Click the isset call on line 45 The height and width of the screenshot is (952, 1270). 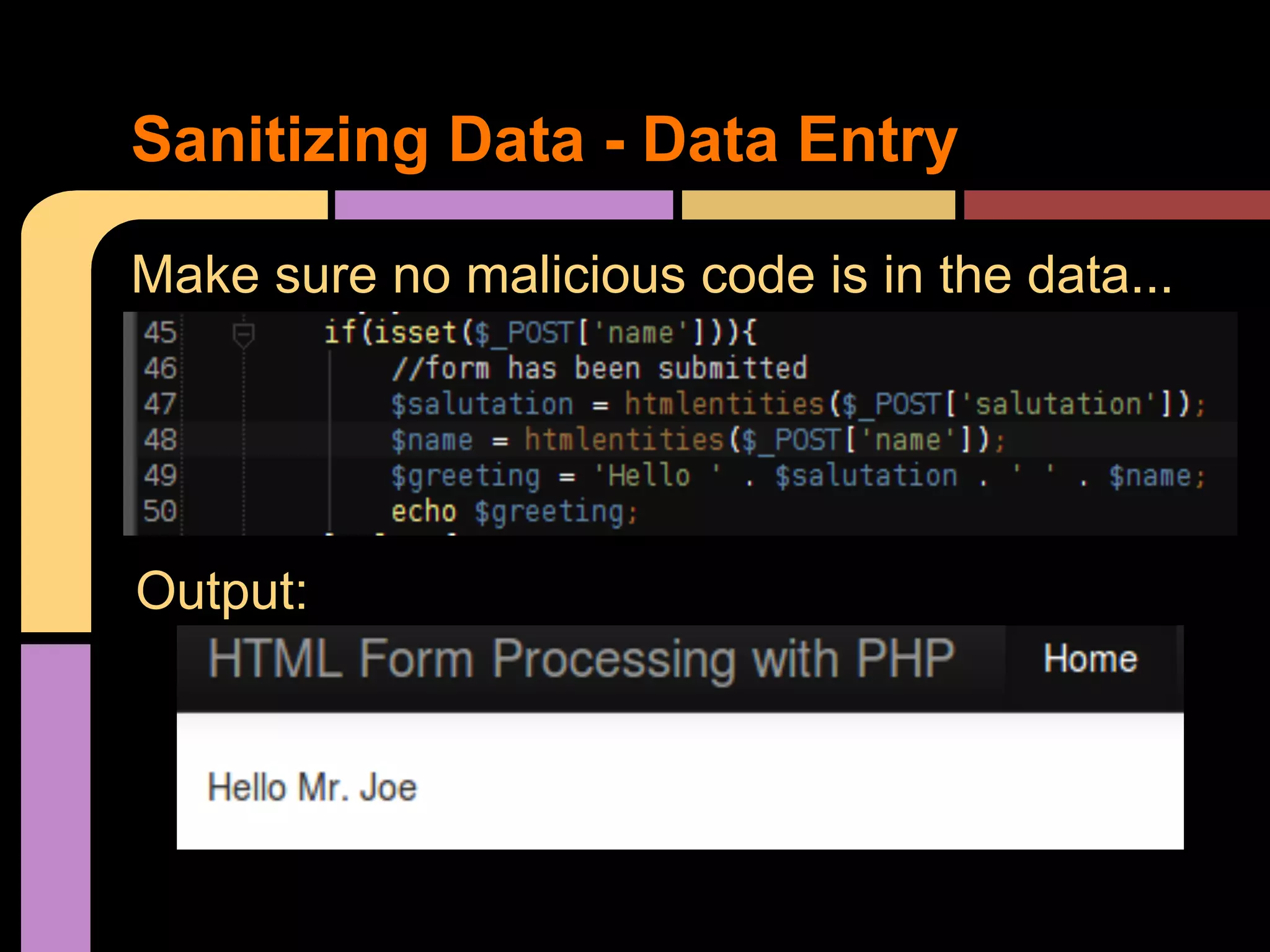[x=415, y=333]
